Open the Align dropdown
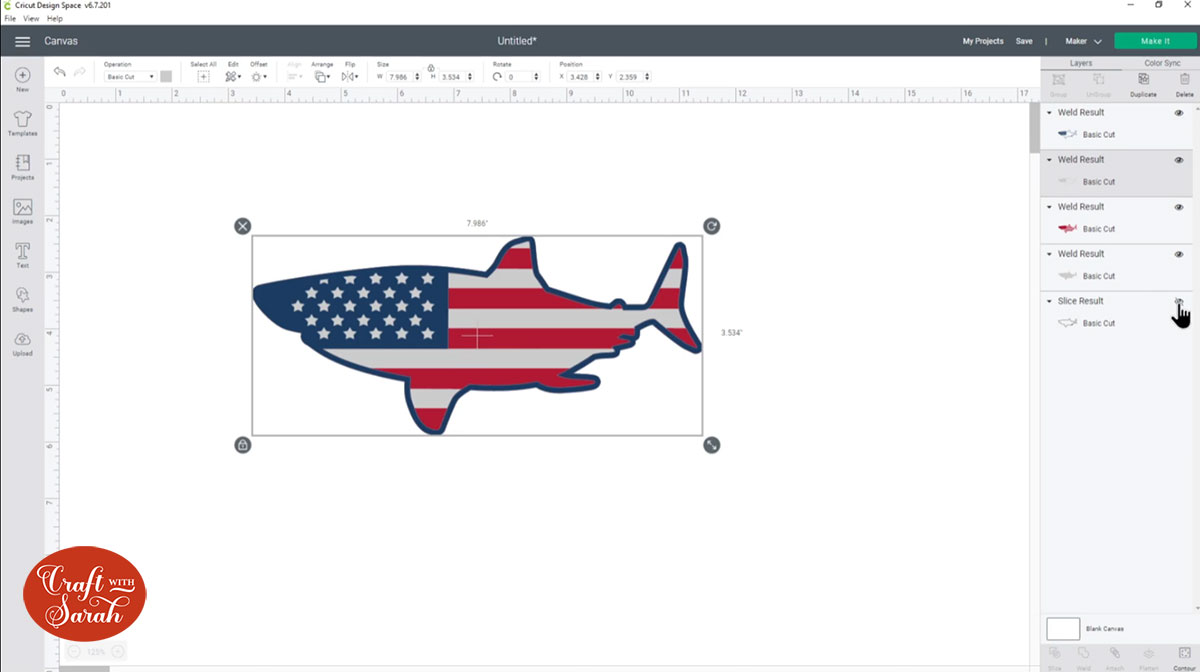 (x=295, y=76)
